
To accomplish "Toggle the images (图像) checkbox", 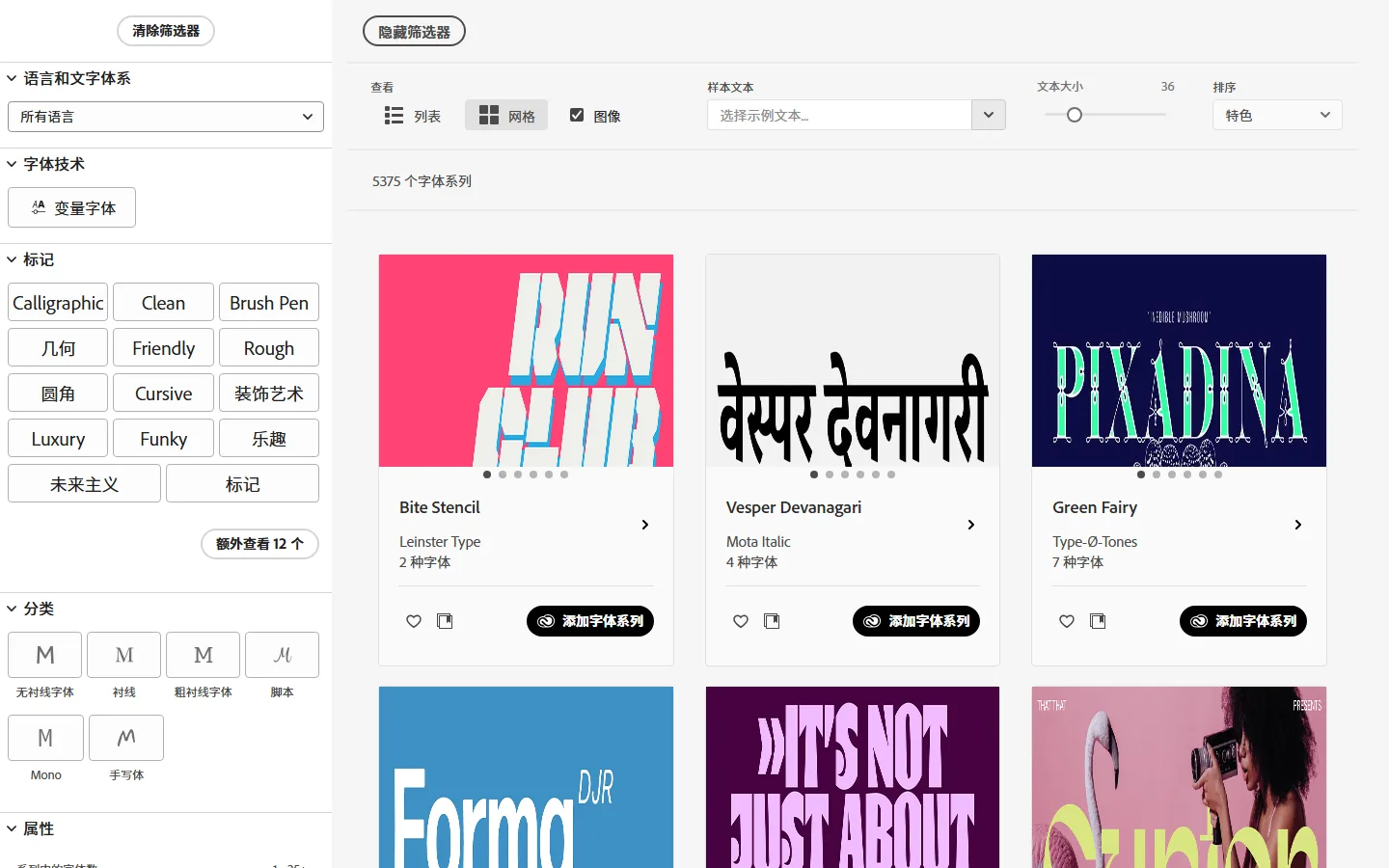I will point(577,115).
